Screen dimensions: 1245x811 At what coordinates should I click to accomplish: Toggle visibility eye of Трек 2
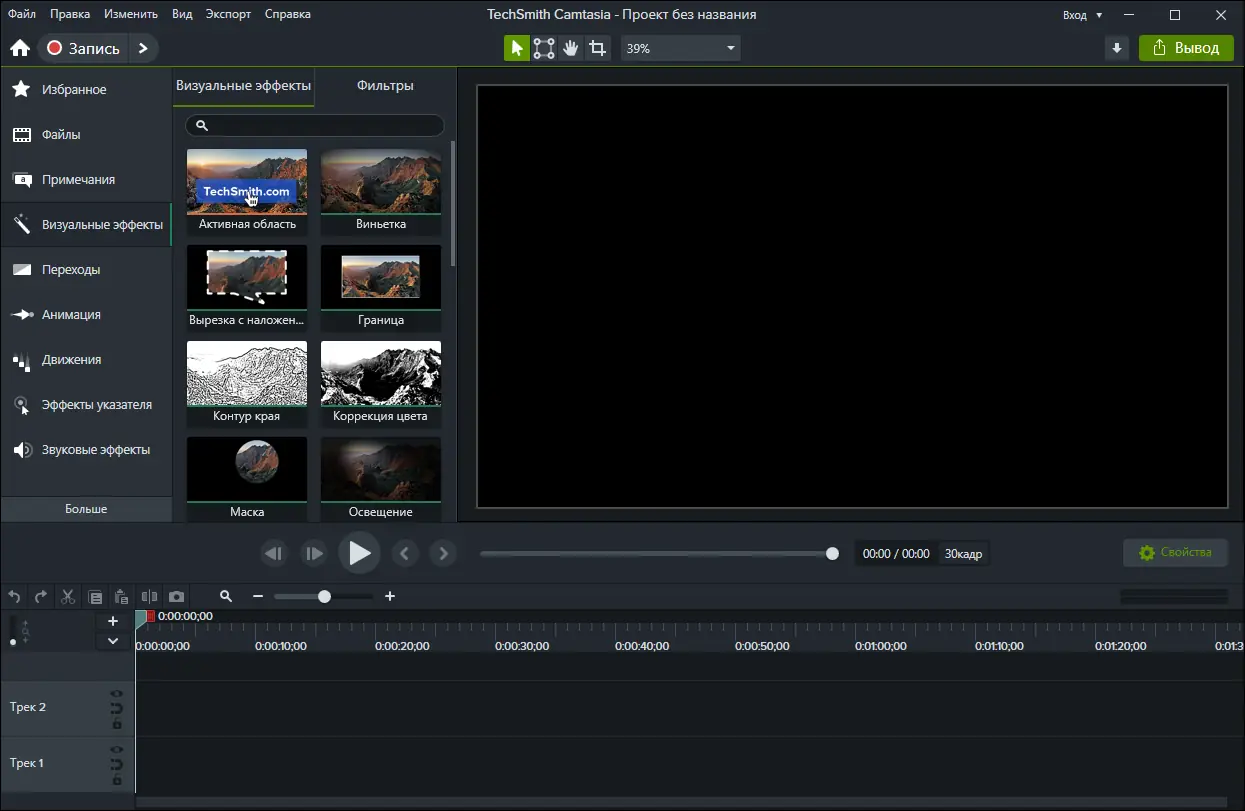click(117, 693)
